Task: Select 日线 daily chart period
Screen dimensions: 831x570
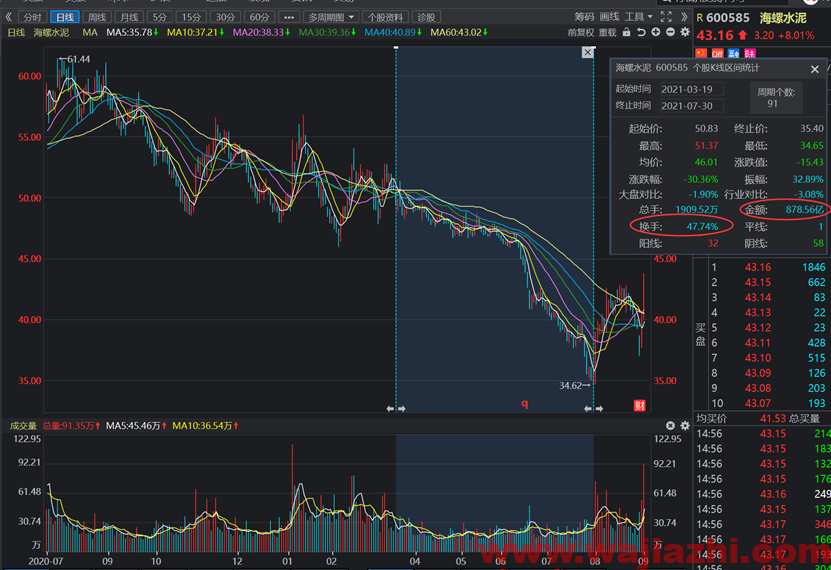Action: (65, 17)
